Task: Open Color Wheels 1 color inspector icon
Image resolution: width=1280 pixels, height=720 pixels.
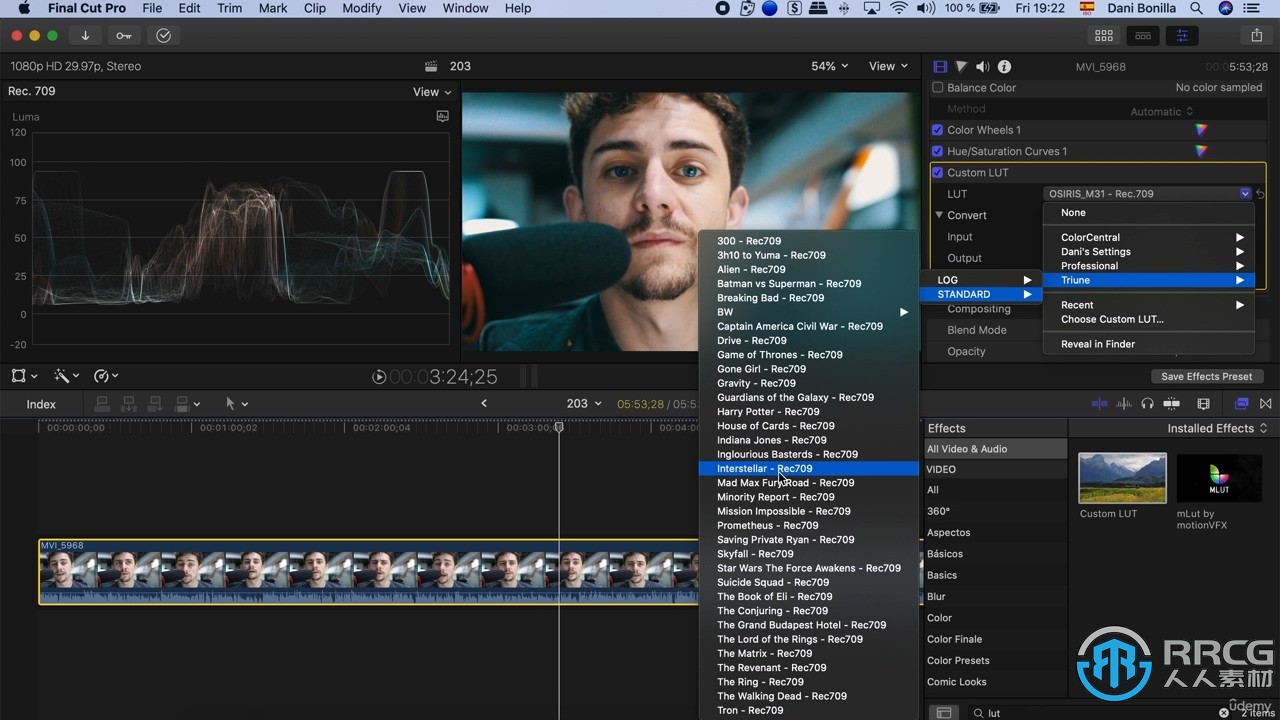Action: coord(1201,130)
